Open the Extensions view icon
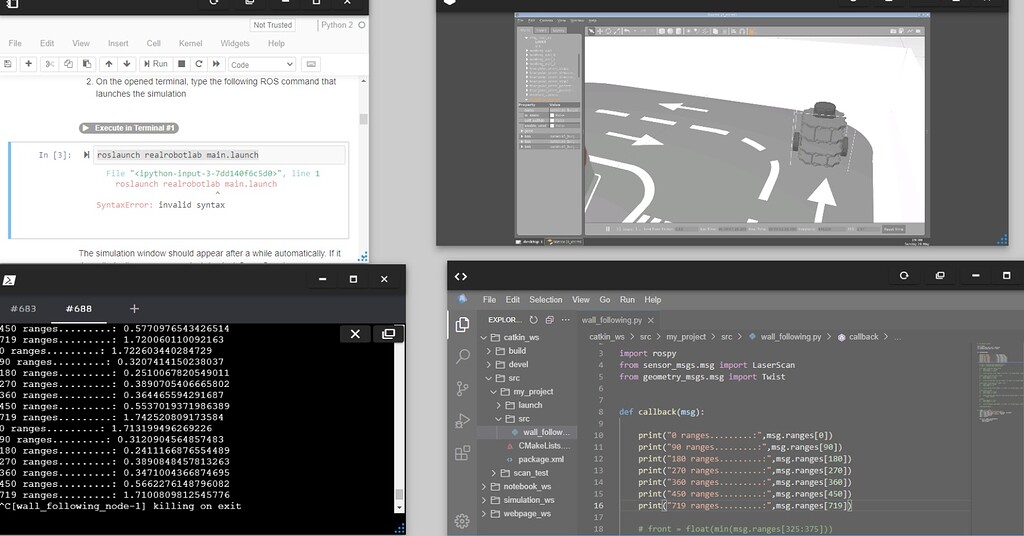 (x=462, y=453)
